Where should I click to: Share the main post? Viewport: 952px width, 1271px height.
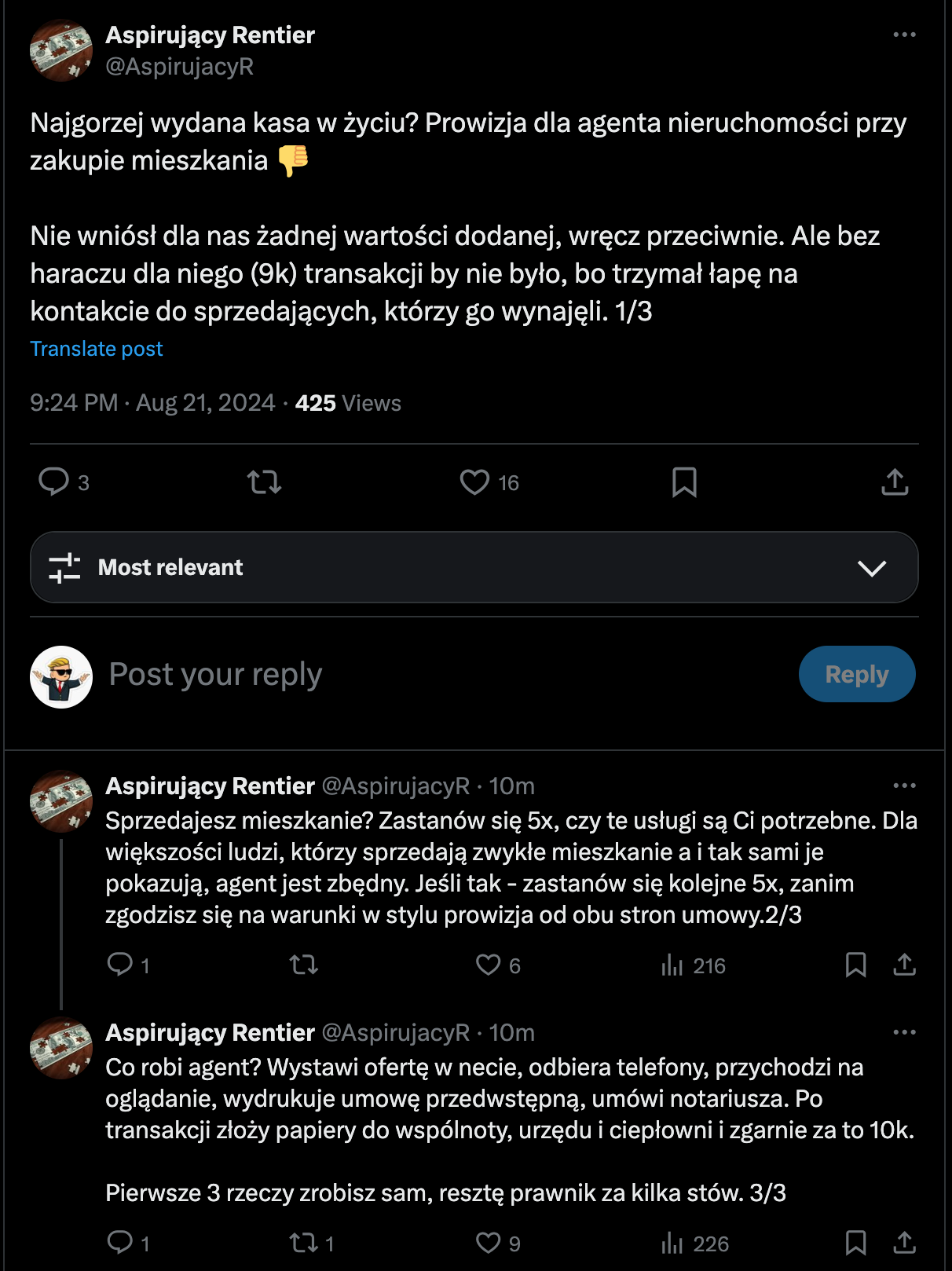[x=895, y=482]
